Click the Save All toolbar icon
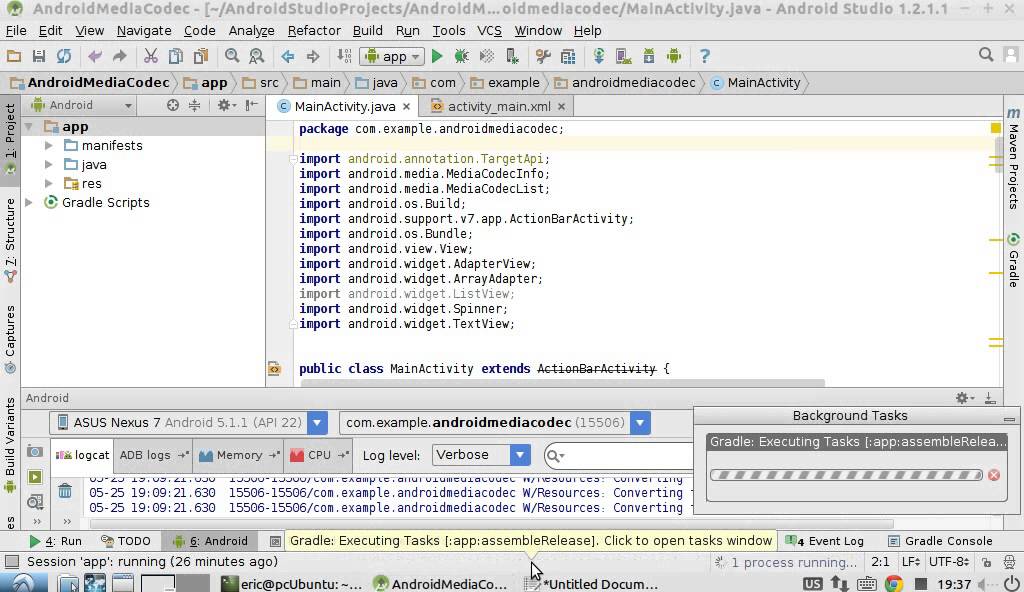 tap(39, 56)
